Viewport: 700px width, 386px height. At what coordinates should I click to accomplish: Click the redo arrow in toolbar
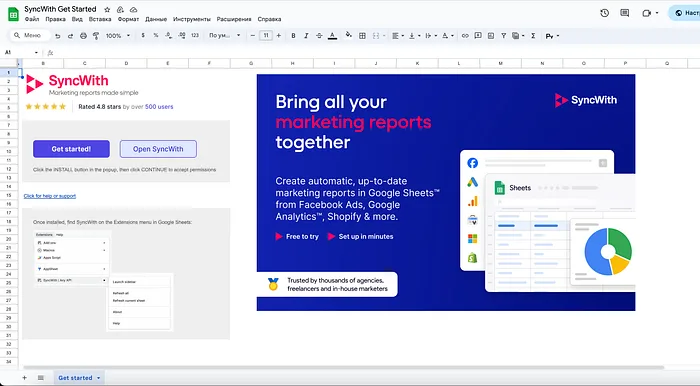pyautogui.click(x=70, y=36)
